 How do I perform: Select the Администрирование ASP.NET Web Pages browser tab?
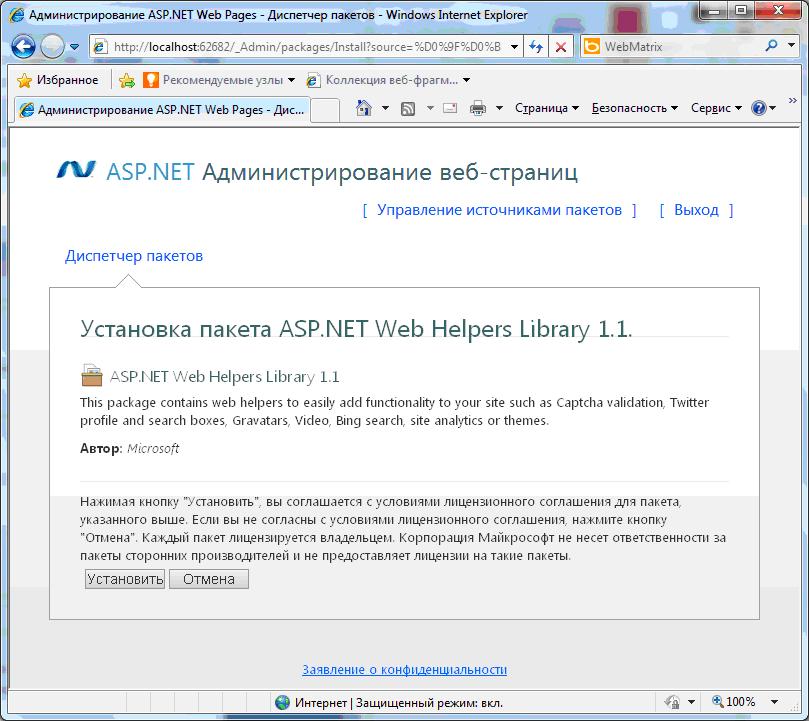pyautogui.click(x=160, y=110)
